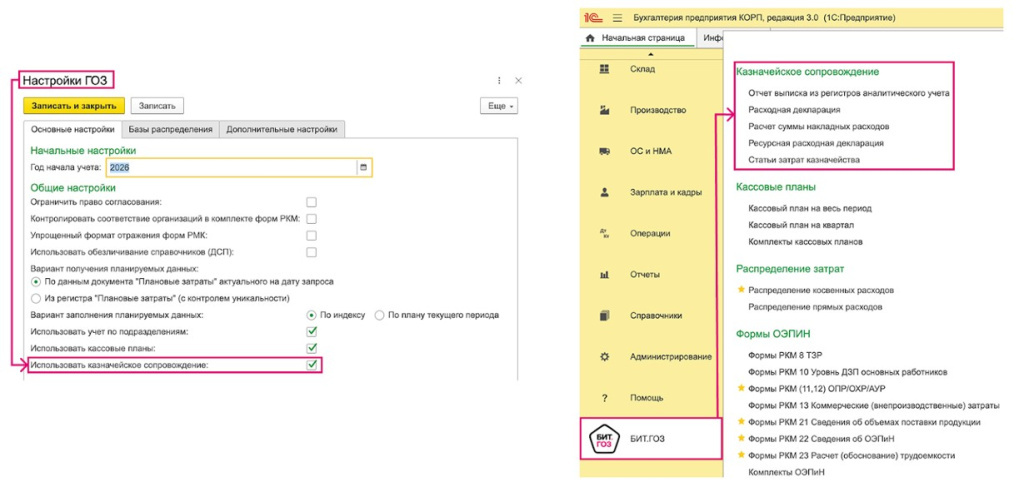Open the hamburger main menu icon
The image size is (1024, 487).
(x=617, y=18)
